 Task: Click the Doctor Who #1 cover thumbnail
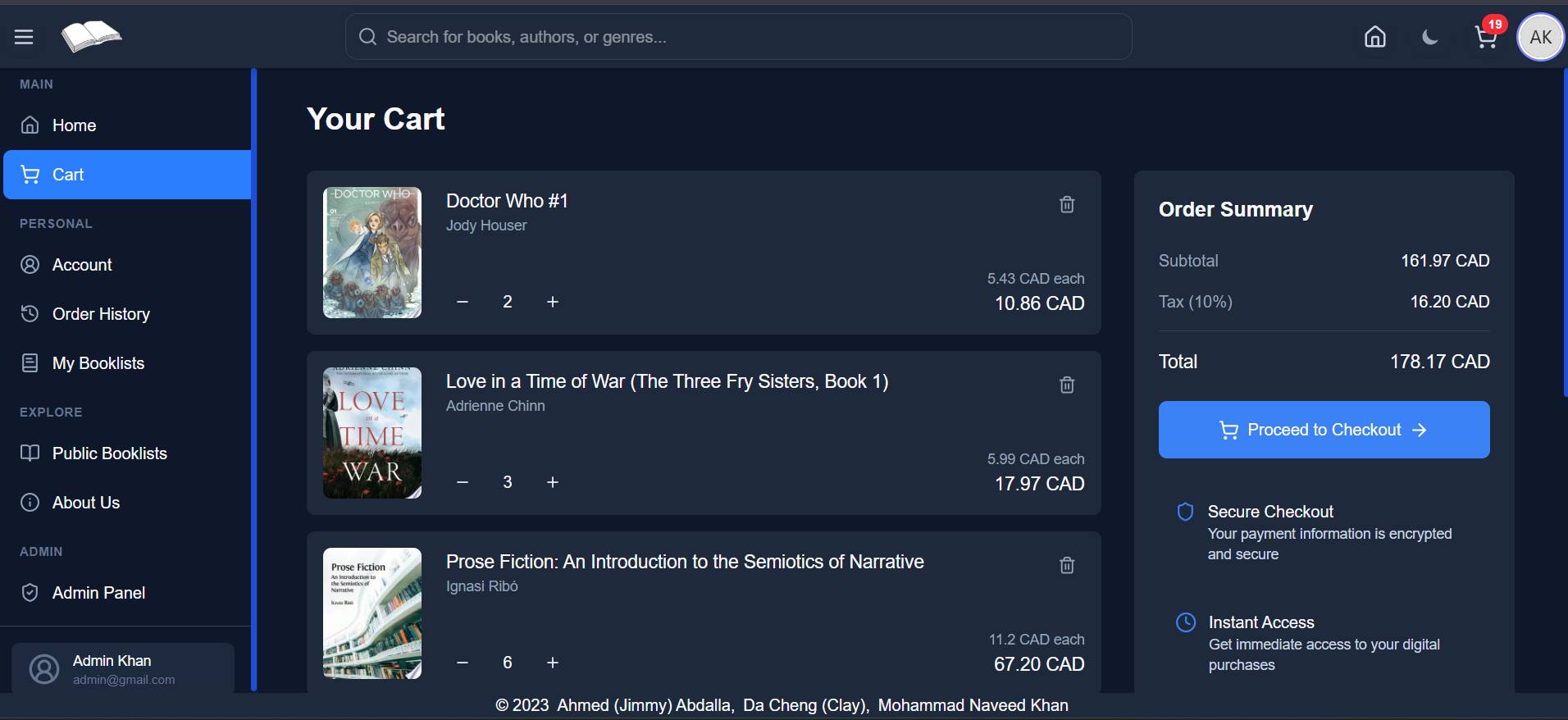point(371,252)
